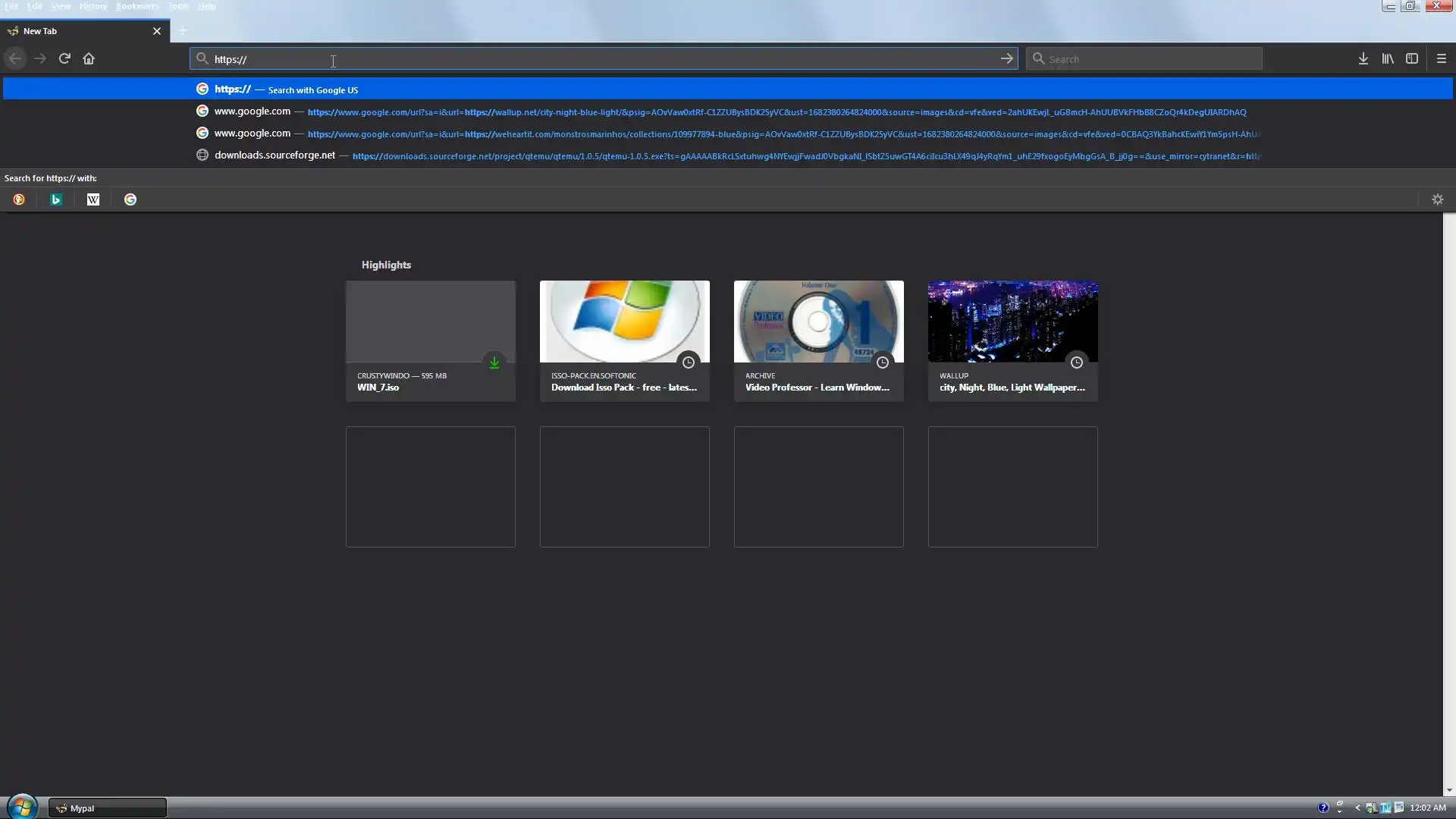
Task: Search with the Bing engine icon
Action: click(x=56, y=199)
